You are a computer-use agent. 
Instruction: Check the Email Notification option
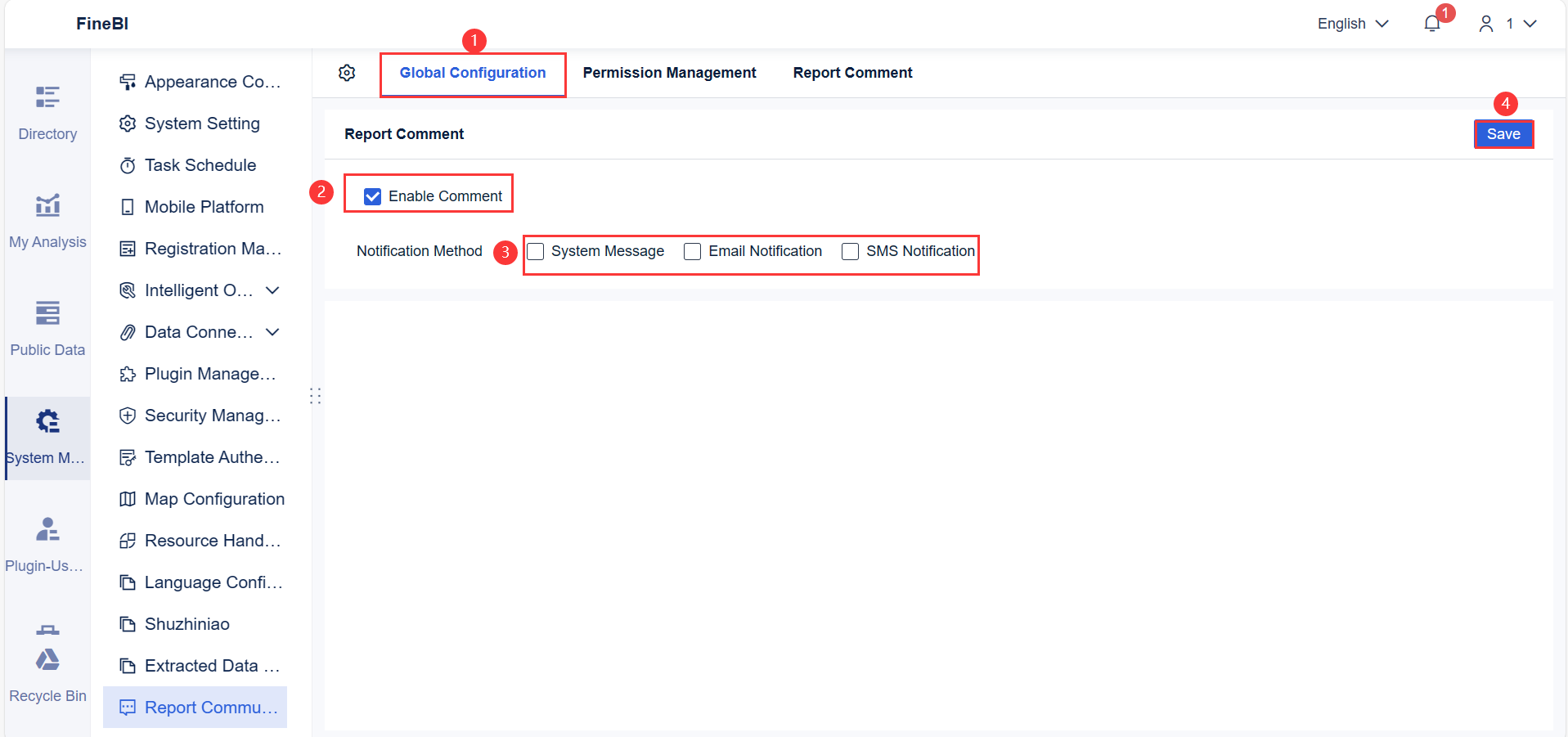click(693, 251)
